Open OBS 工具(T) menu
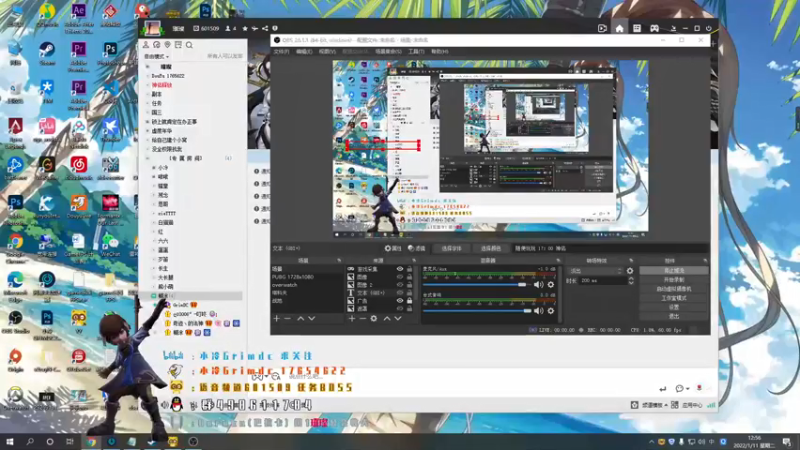This screenshot has width=800, height=450. click(x=416, y=52)
